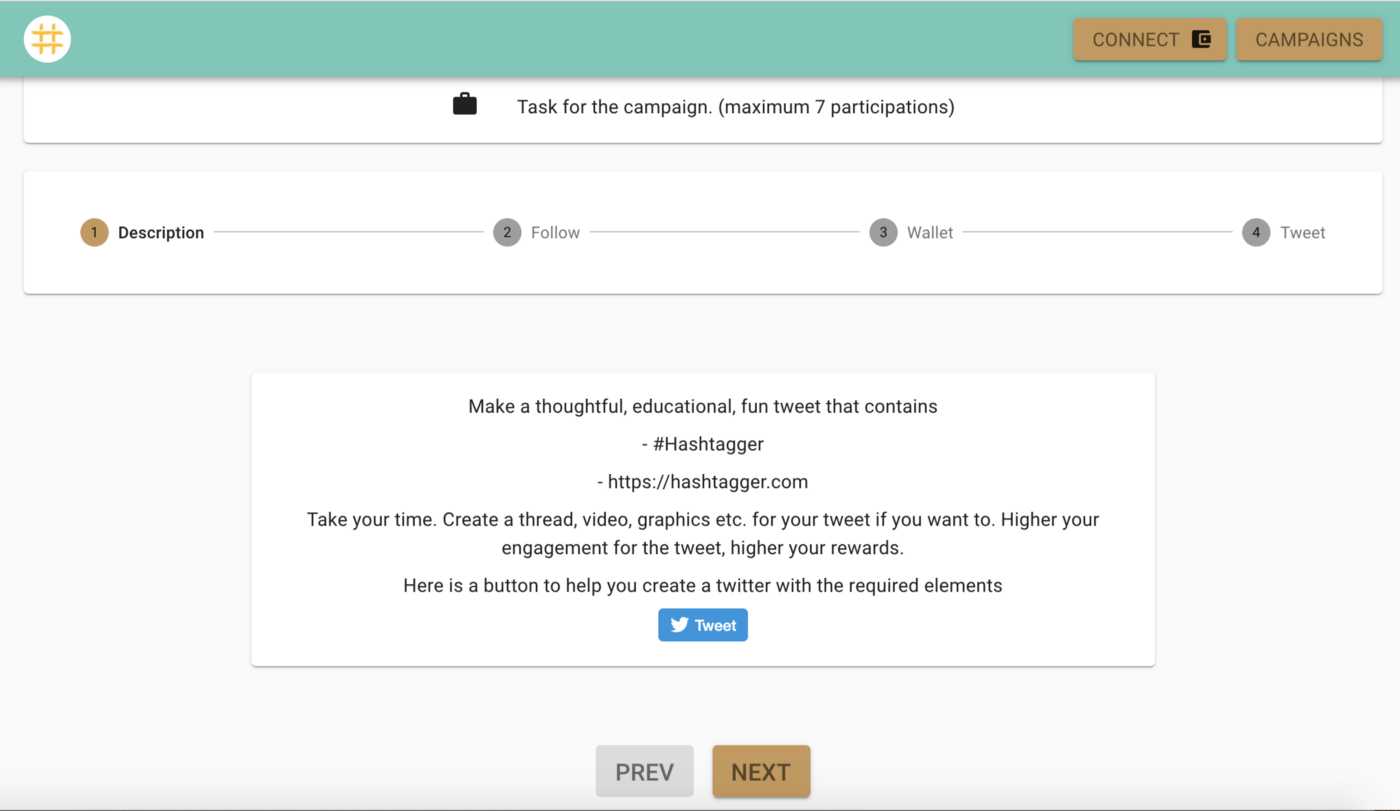Image resolution: width=1400 pixels, height=811 pixels.
Task: Click the briefcase task icon
Action: 465,104
